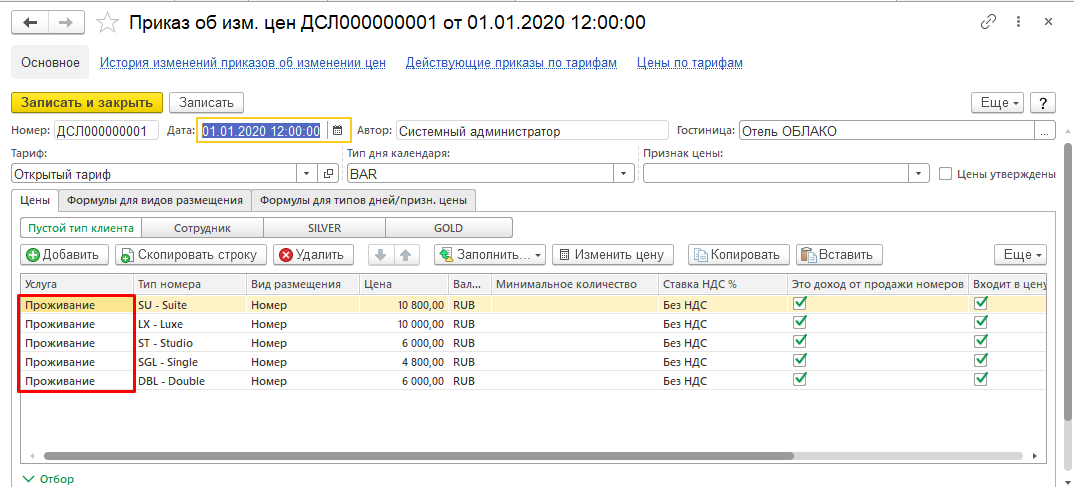The image size is (1074, 487).
Task: Move row up with up arrow button
Action: pyautogui.click(x=405, y=255)
